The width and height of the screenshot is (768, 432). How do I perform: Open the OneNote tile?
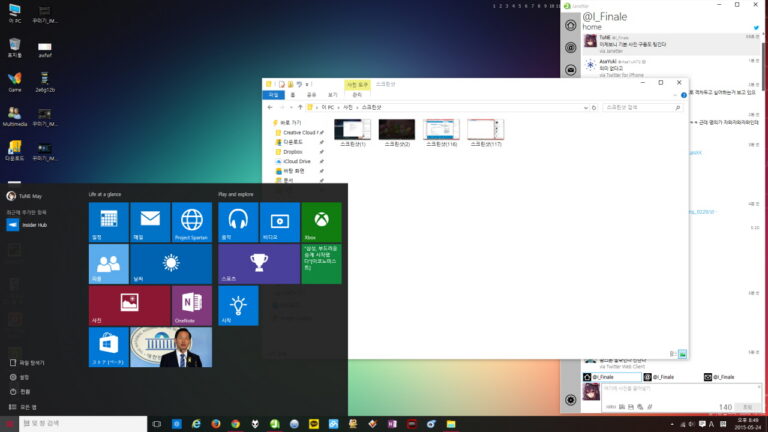[192, 305]
